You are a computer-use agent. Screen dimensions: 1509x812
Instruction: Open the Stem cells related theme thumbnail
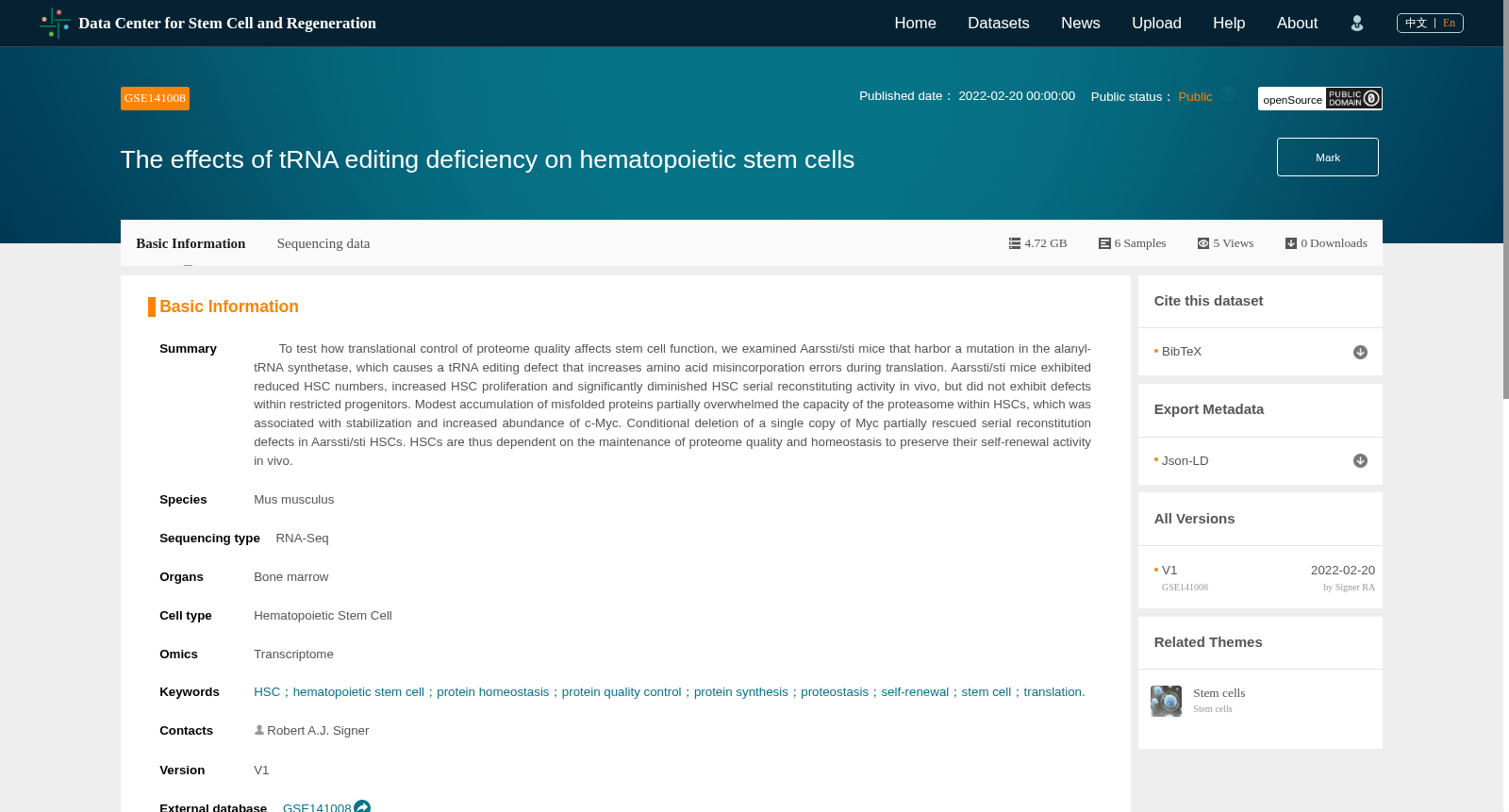(x=1166, y=701)
